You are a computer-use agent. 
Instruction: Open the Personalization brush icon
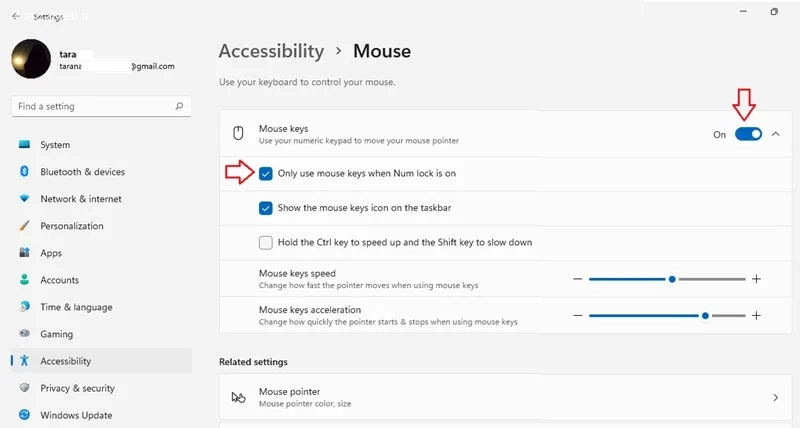pos(25,226)
